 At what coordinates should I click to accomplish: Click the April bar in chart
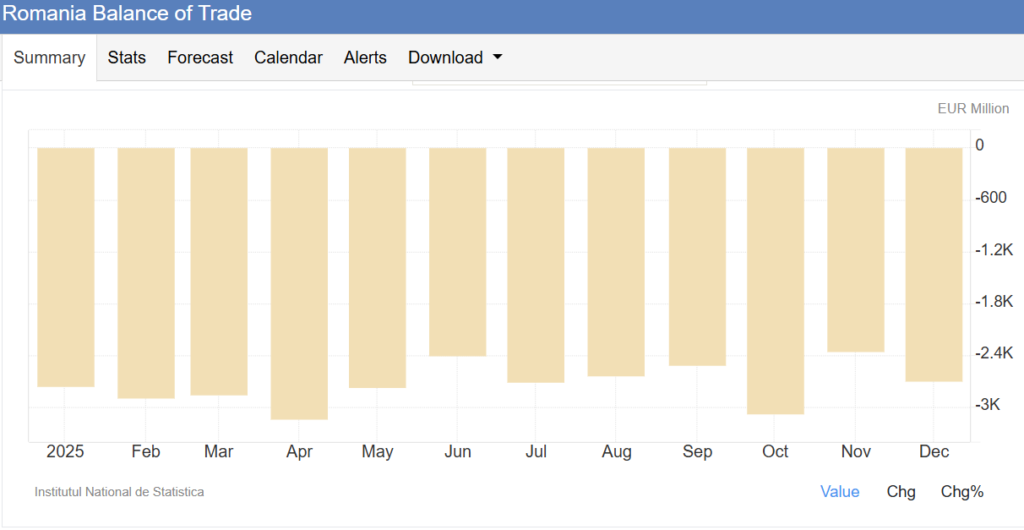tap(299, 283)
